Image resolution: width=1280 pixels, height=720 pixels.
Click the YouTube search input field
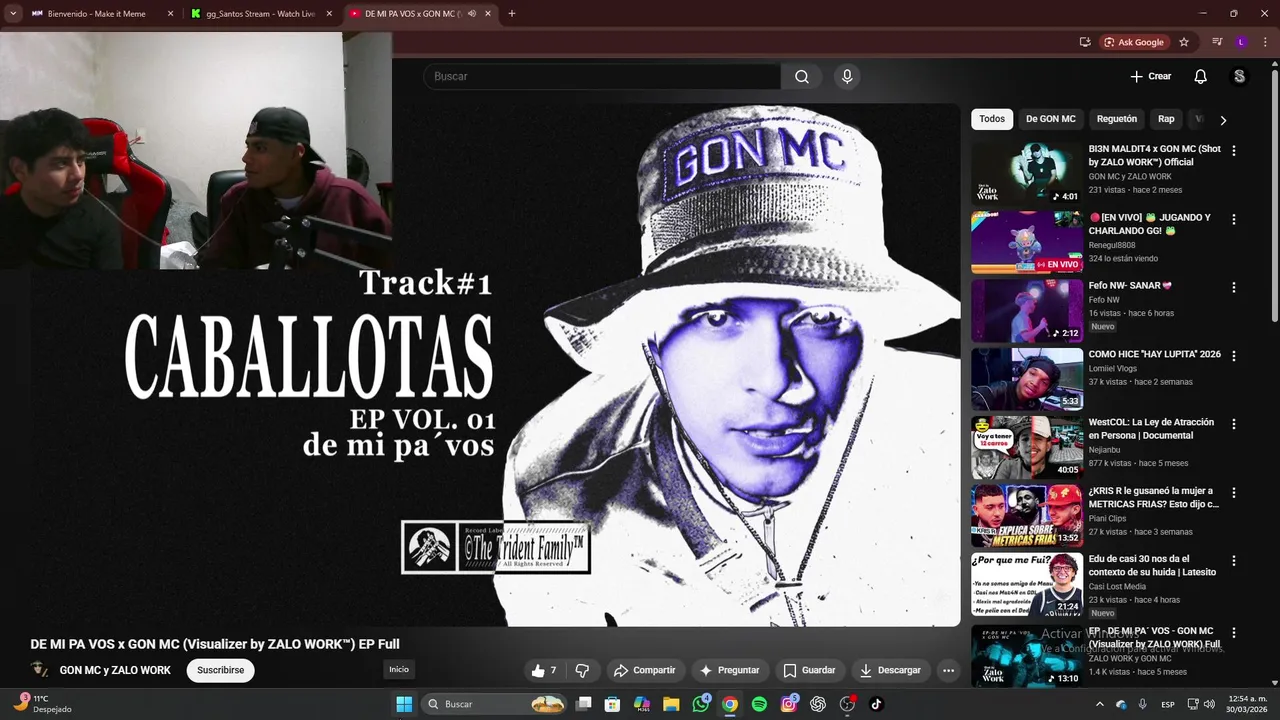(x=602, y=76)
